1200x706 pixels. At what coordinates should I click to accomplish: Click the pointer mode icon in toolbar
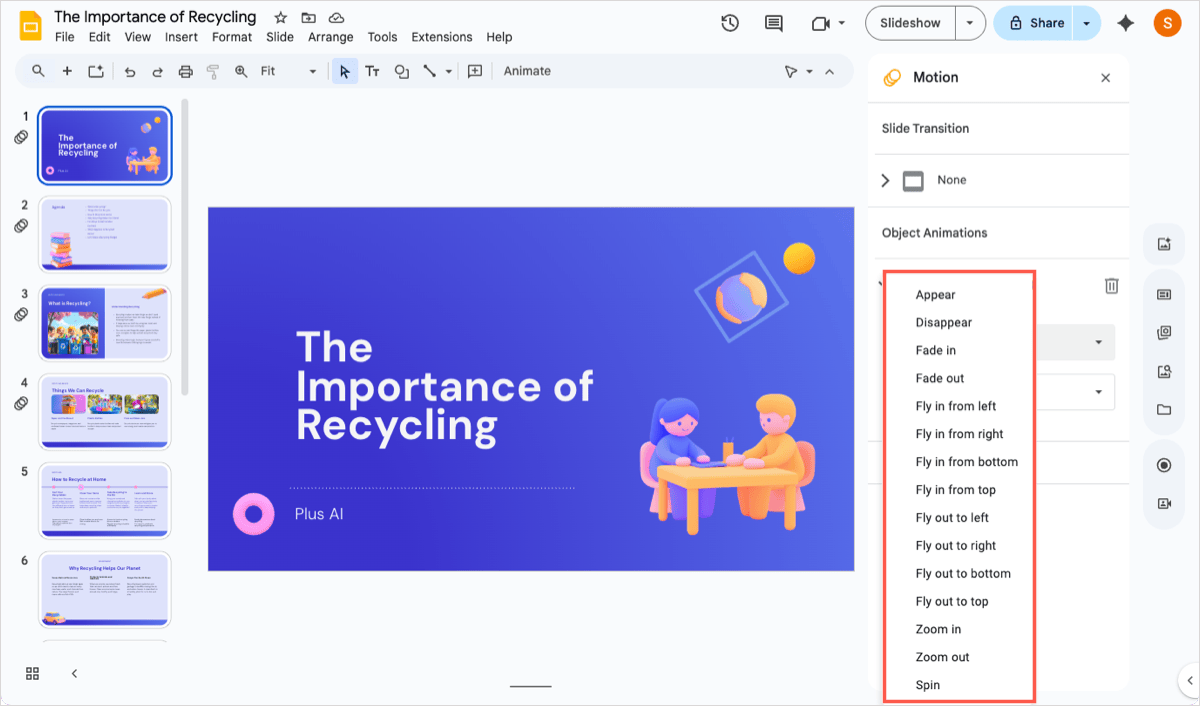pos(791,71)
